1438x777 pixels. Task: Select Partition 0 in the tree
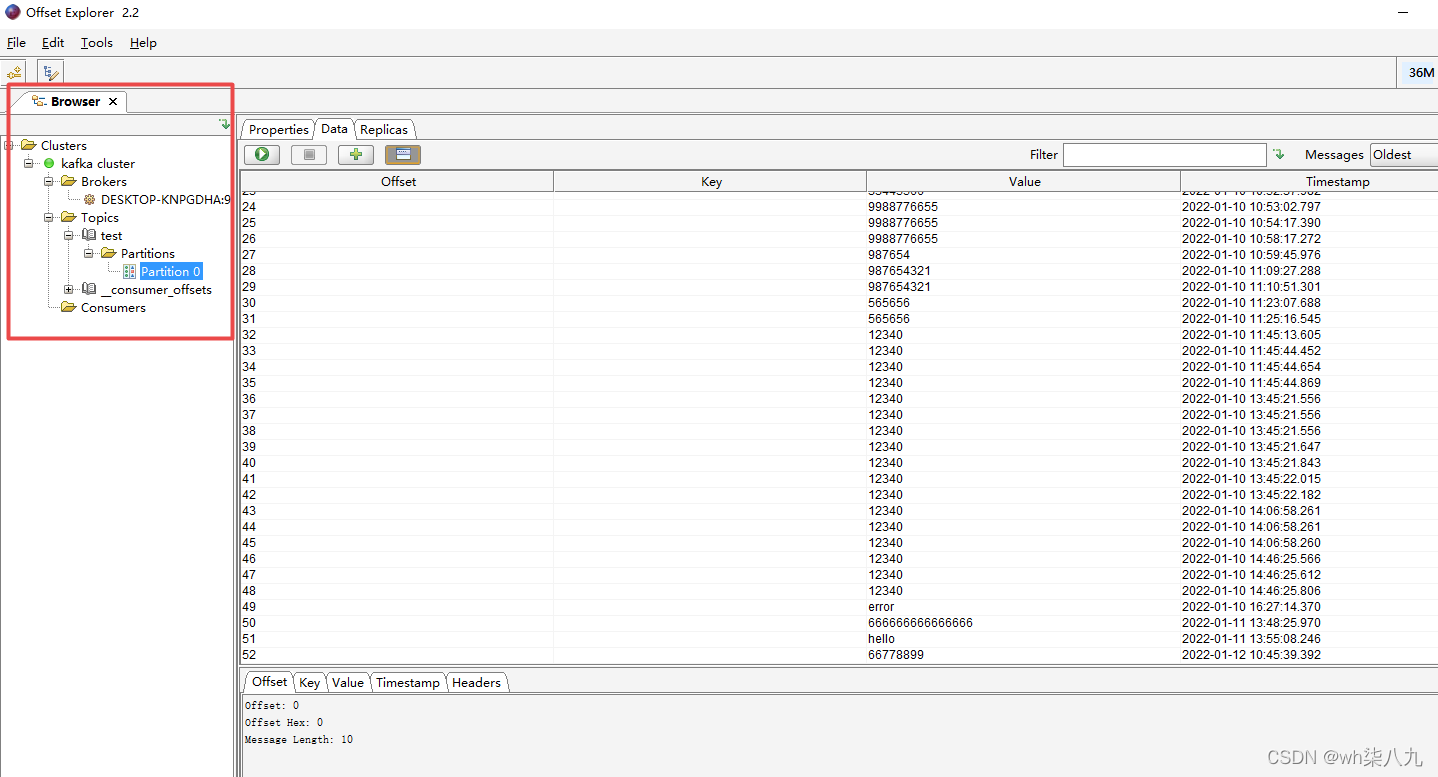(170, 271)
